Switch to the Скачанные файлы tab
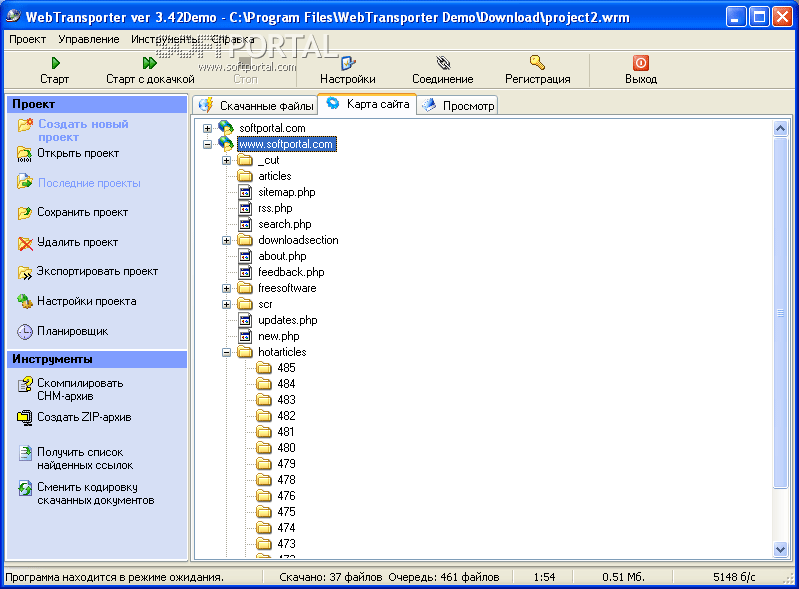Screen dimensions: 799x589 point(256,105)
